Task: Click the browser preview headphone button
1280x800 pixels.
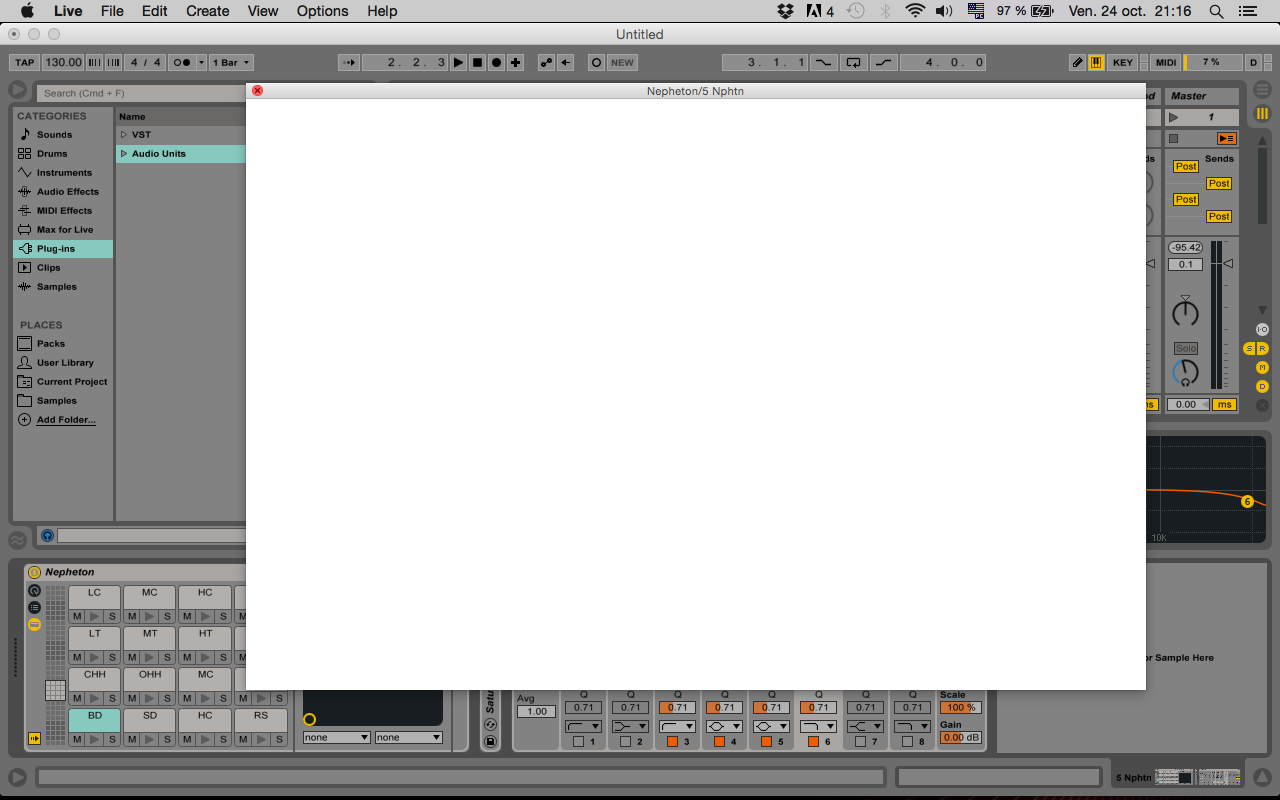Action: pyautogui.click(x=47, y=536)
